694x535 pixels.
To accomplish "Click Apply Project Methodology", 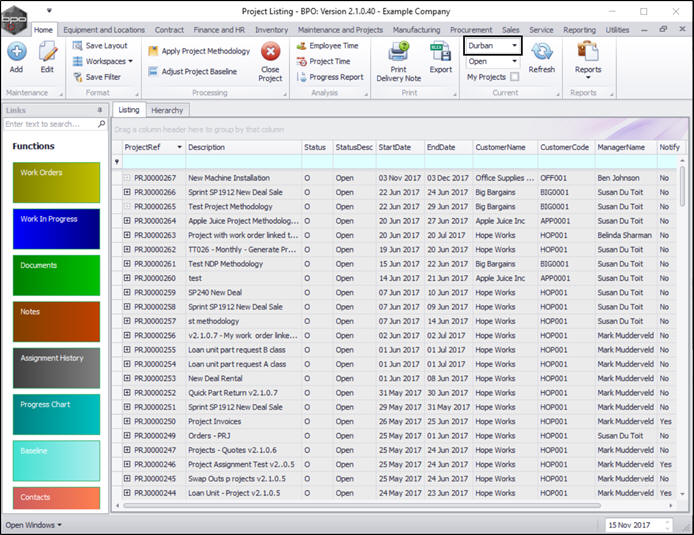I will [198, 50].
